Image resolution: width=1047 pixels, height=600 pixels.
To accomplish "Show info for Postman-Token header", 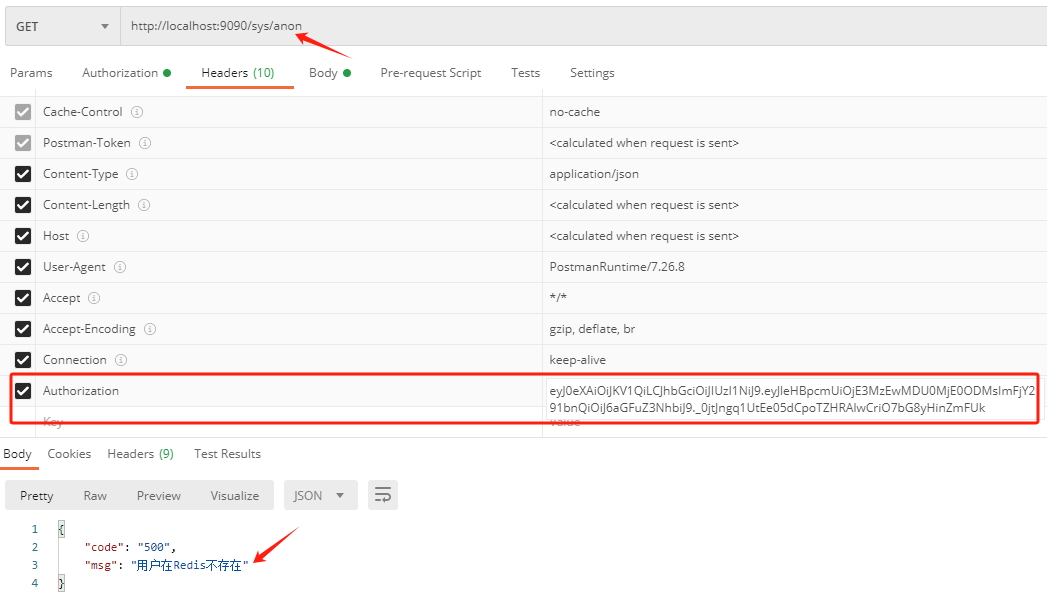I will click(x=145, y=143).
